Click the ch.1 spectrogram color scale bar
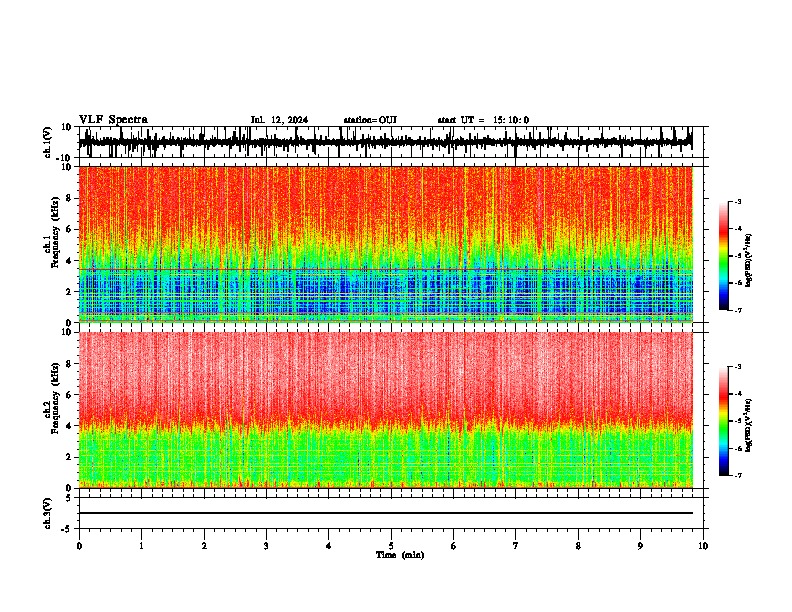 (723, 256)
